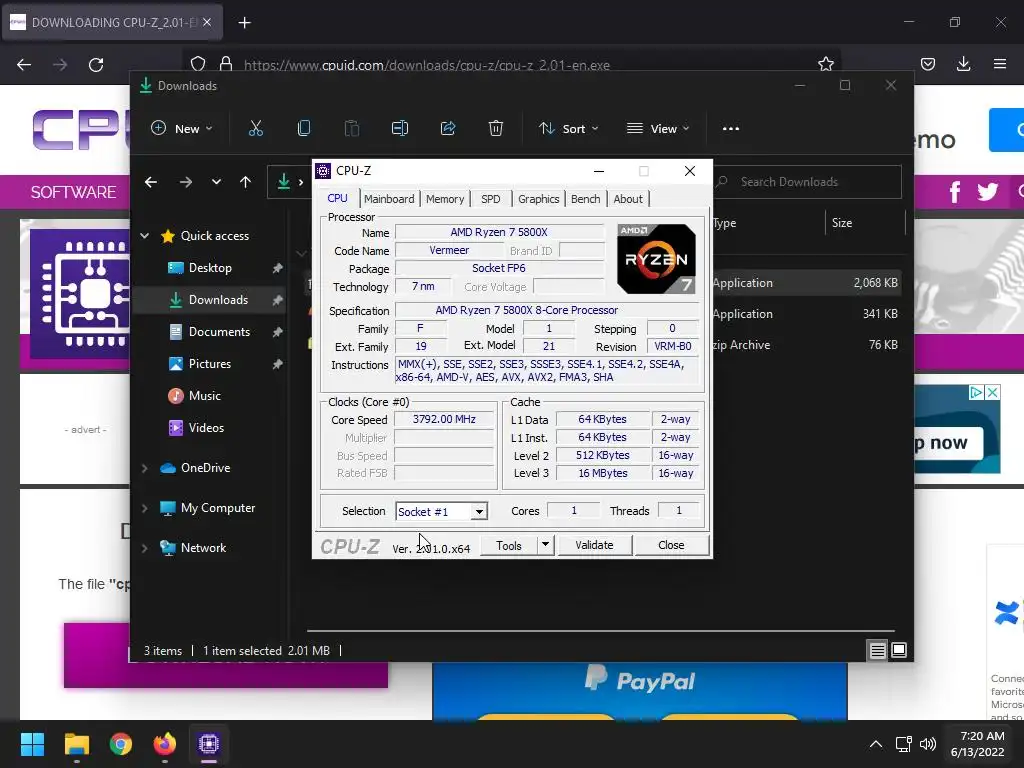Screen dimensions: 1024x768
Task: Open Firefox hamburger application menu
Action: point(1000,64)
